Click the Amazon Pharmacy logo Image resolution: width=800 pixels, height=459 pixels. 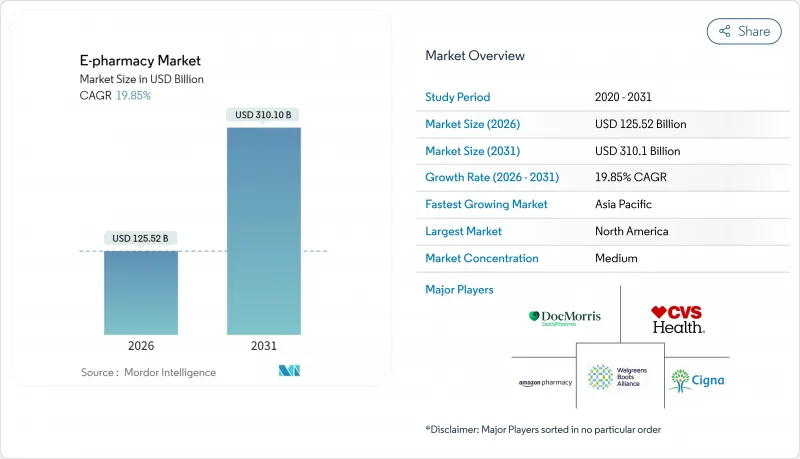click(x=544, y=382)
